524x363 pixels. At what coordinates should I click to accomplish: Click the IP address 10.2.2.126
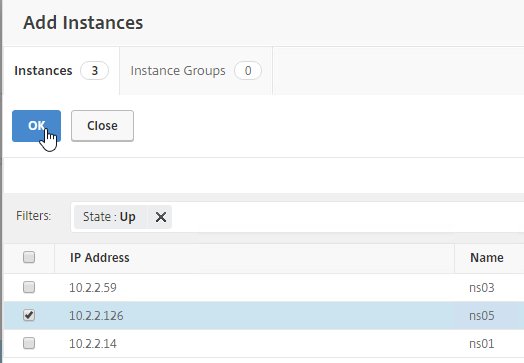[x=96, y=316]
